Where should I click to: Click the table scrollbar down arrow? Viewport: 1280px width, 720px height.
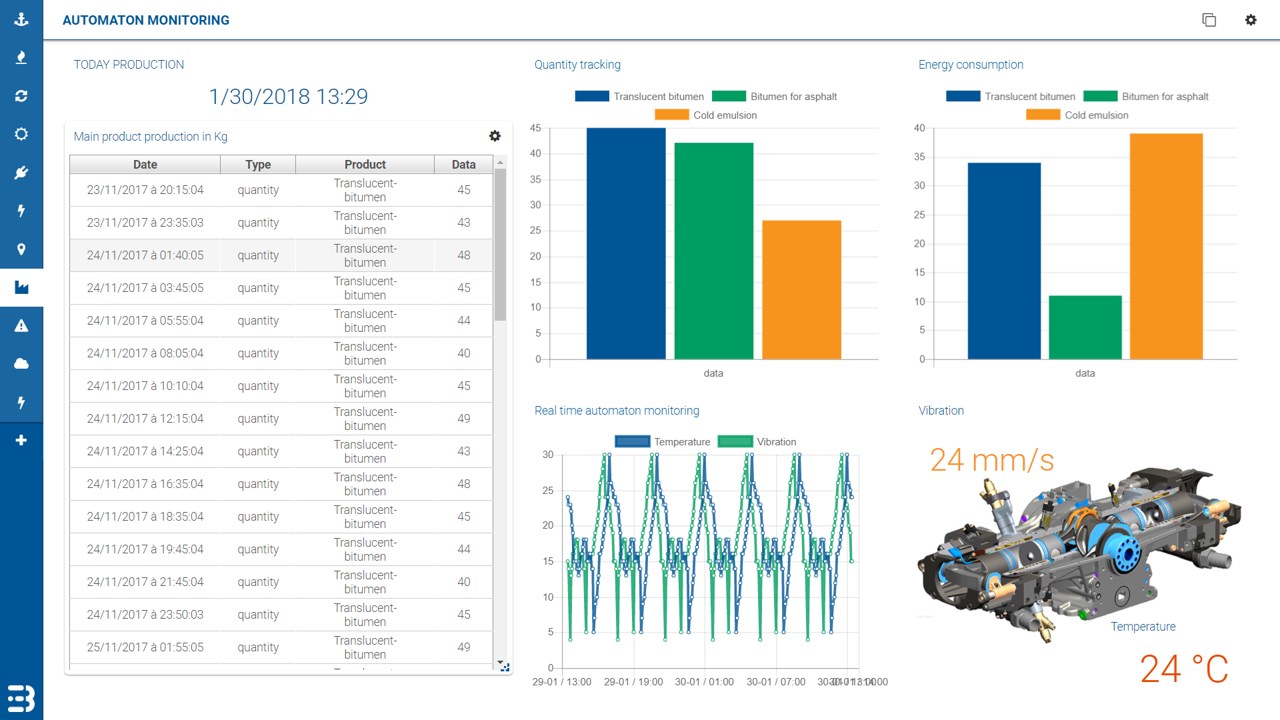pyautogui.click(x=500, y=662)
